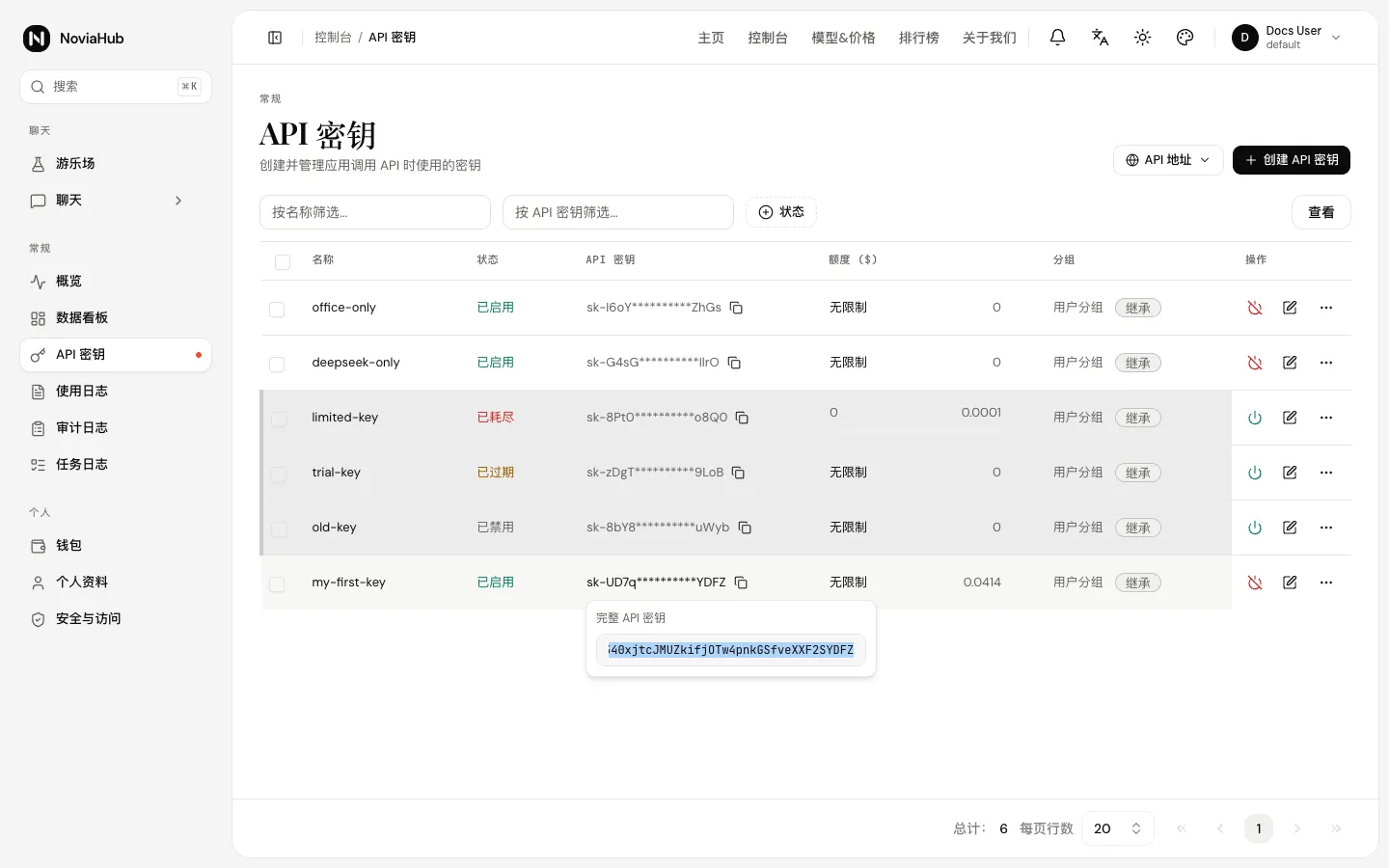Image resolution: width=1389 pixels, height=868 pixels.
Task: Open 钱包 in sidebar
Action: 116,546
